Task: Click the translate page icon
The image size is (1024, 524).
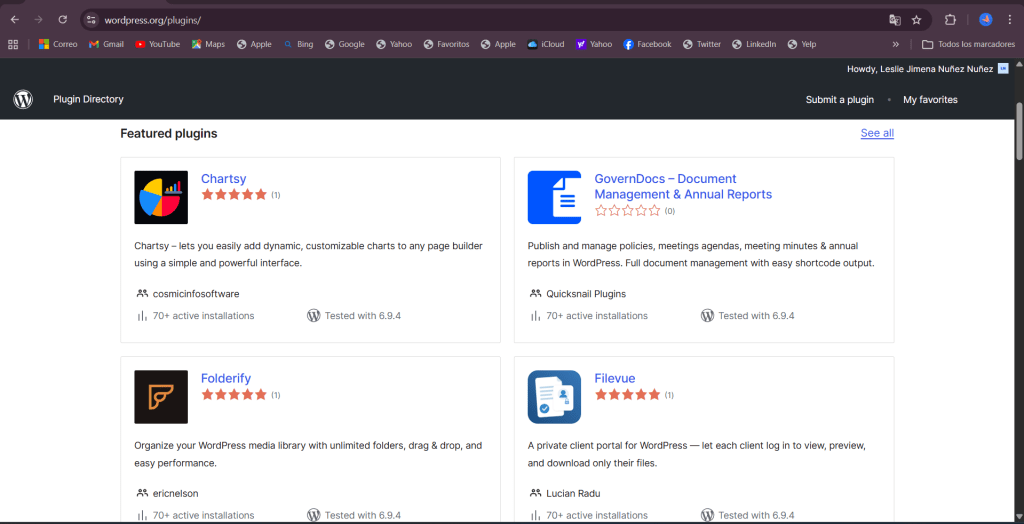Action: [x=895, y=20]
